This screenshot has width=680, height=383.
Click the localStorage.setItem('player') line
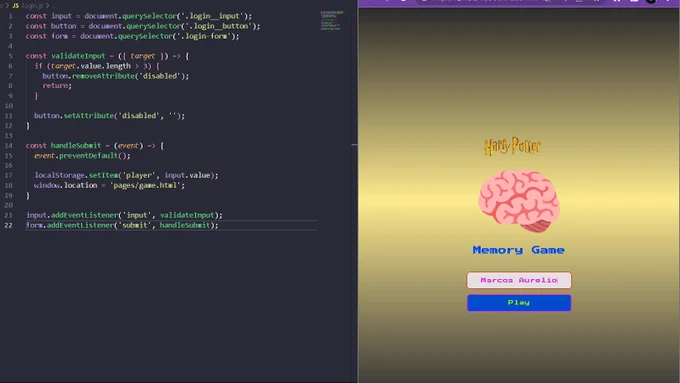126,175
